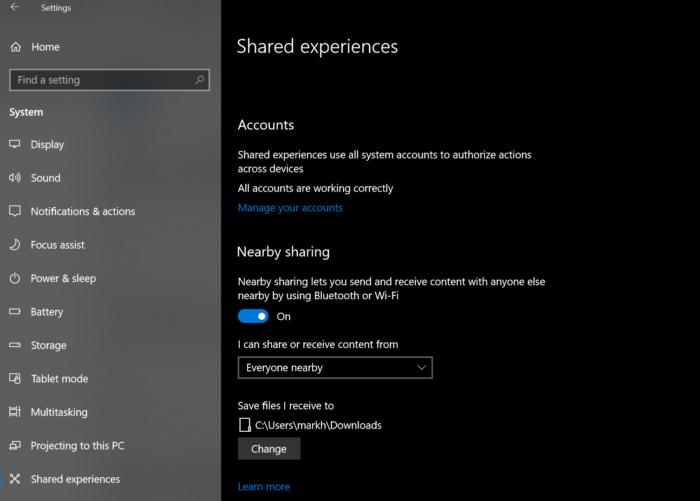Click the Change button for save location
Screen dimensions: 700x501
click(x=269, y=449)
